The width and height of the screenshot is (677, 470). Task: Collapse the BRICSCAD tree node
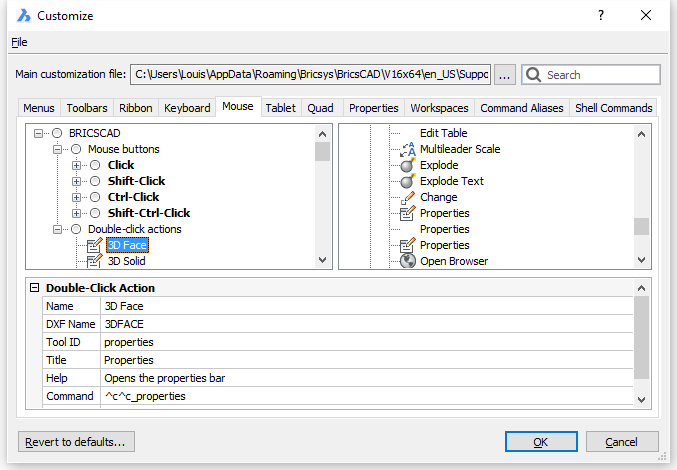point(38,133)
